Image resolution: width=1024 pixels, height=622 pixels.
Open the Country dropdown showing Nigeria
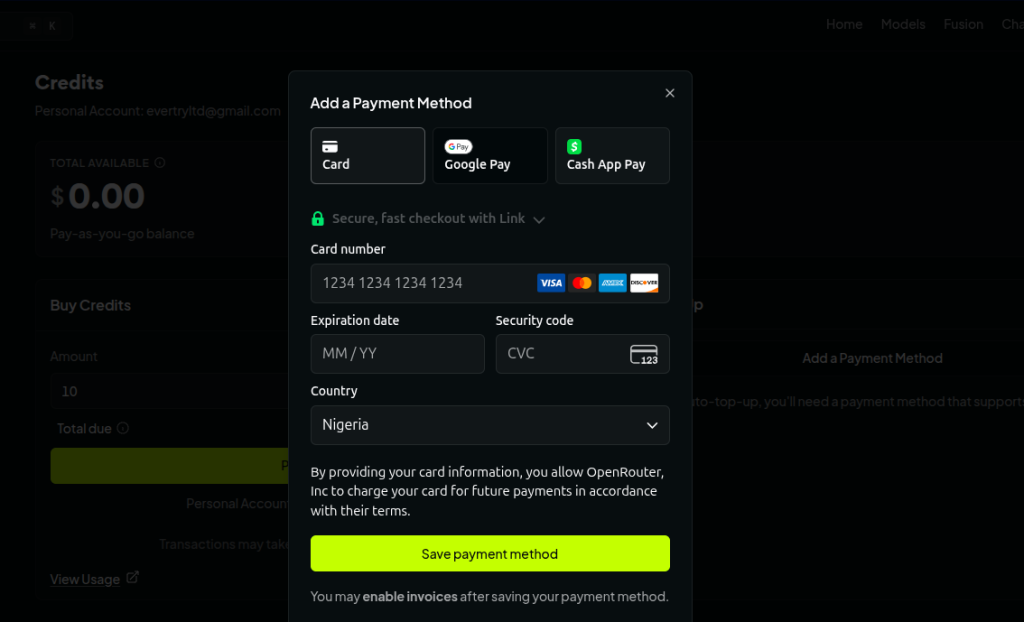click(x=490, y=425)
